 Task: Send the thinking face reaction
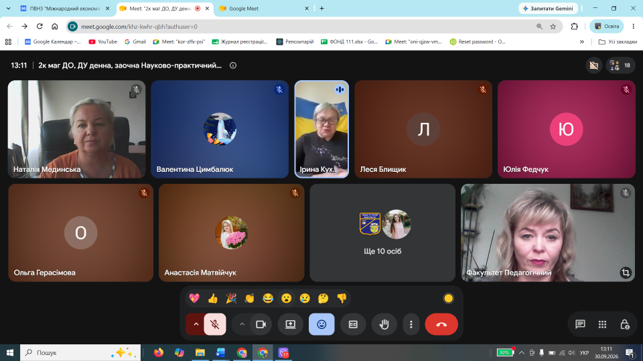(x=323, y=298)
